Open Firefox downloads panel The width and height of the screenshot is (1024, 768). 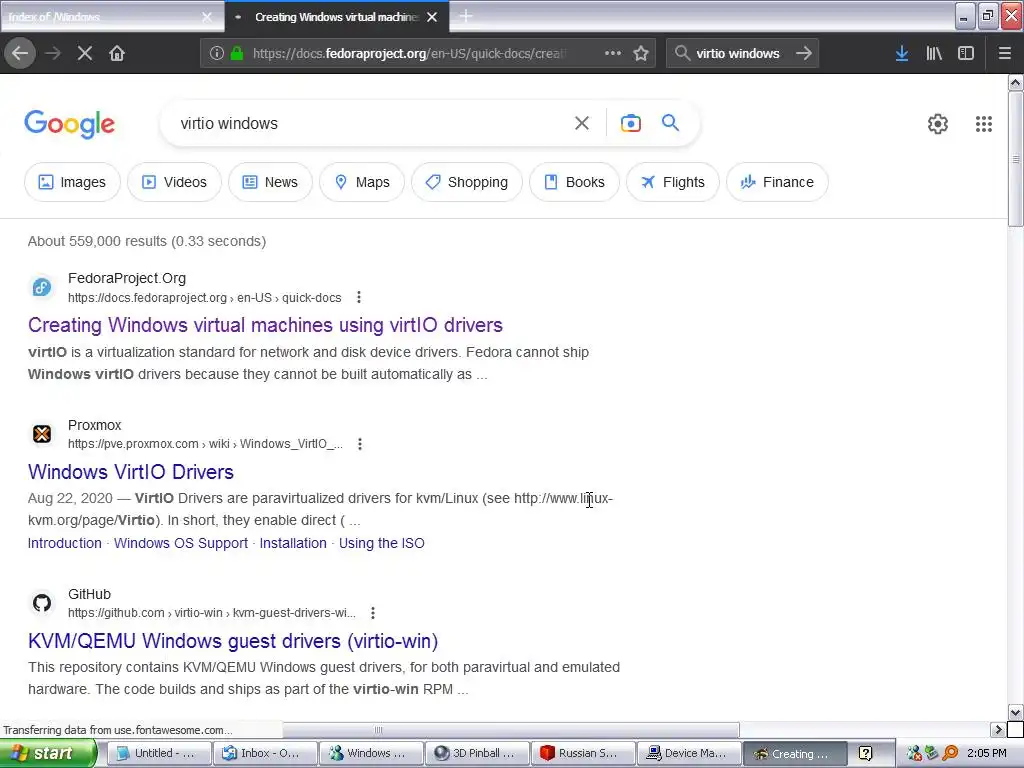(902, 53)
